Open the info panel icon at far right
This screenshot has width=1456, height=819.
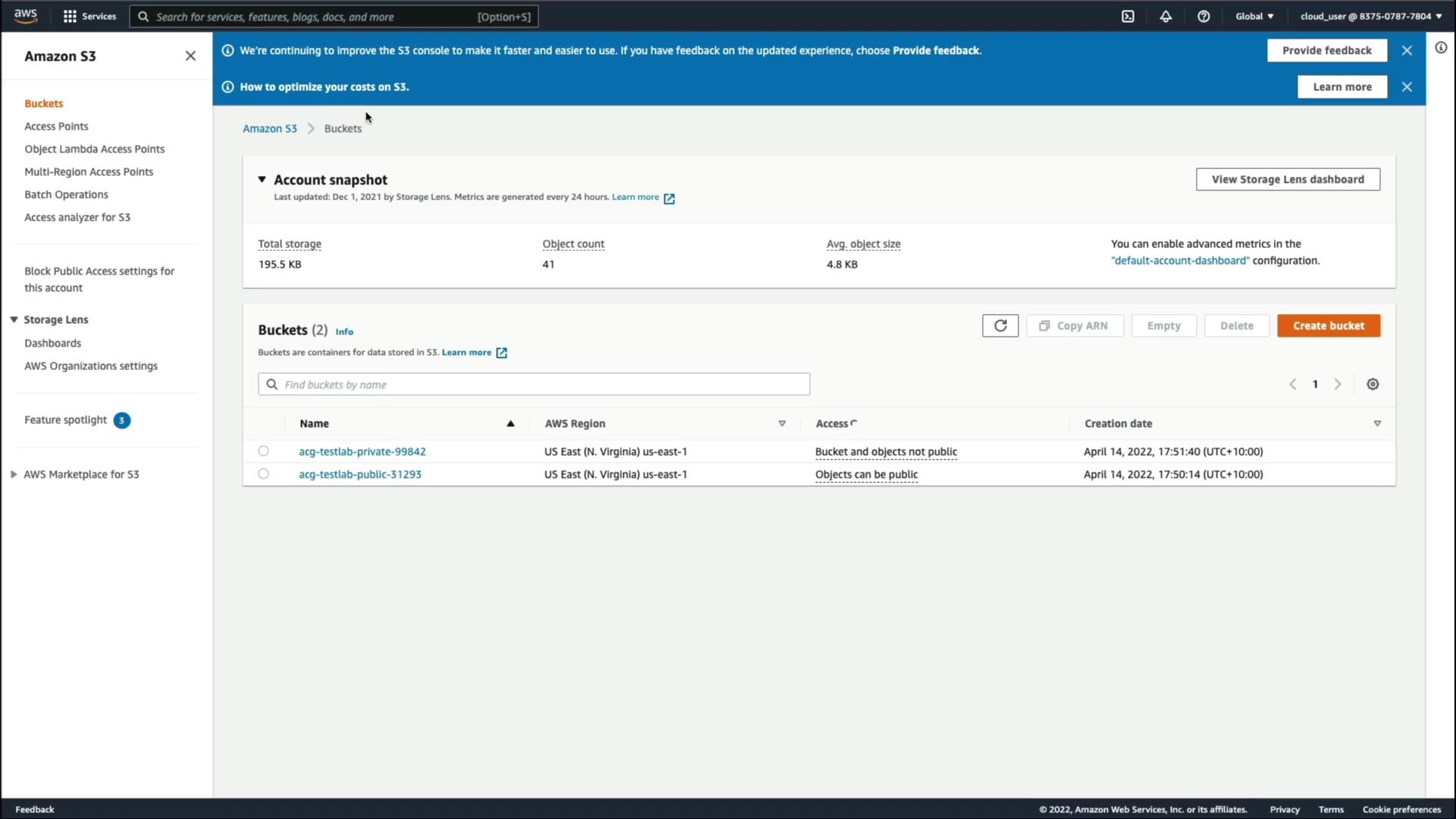pos(1441,48)
